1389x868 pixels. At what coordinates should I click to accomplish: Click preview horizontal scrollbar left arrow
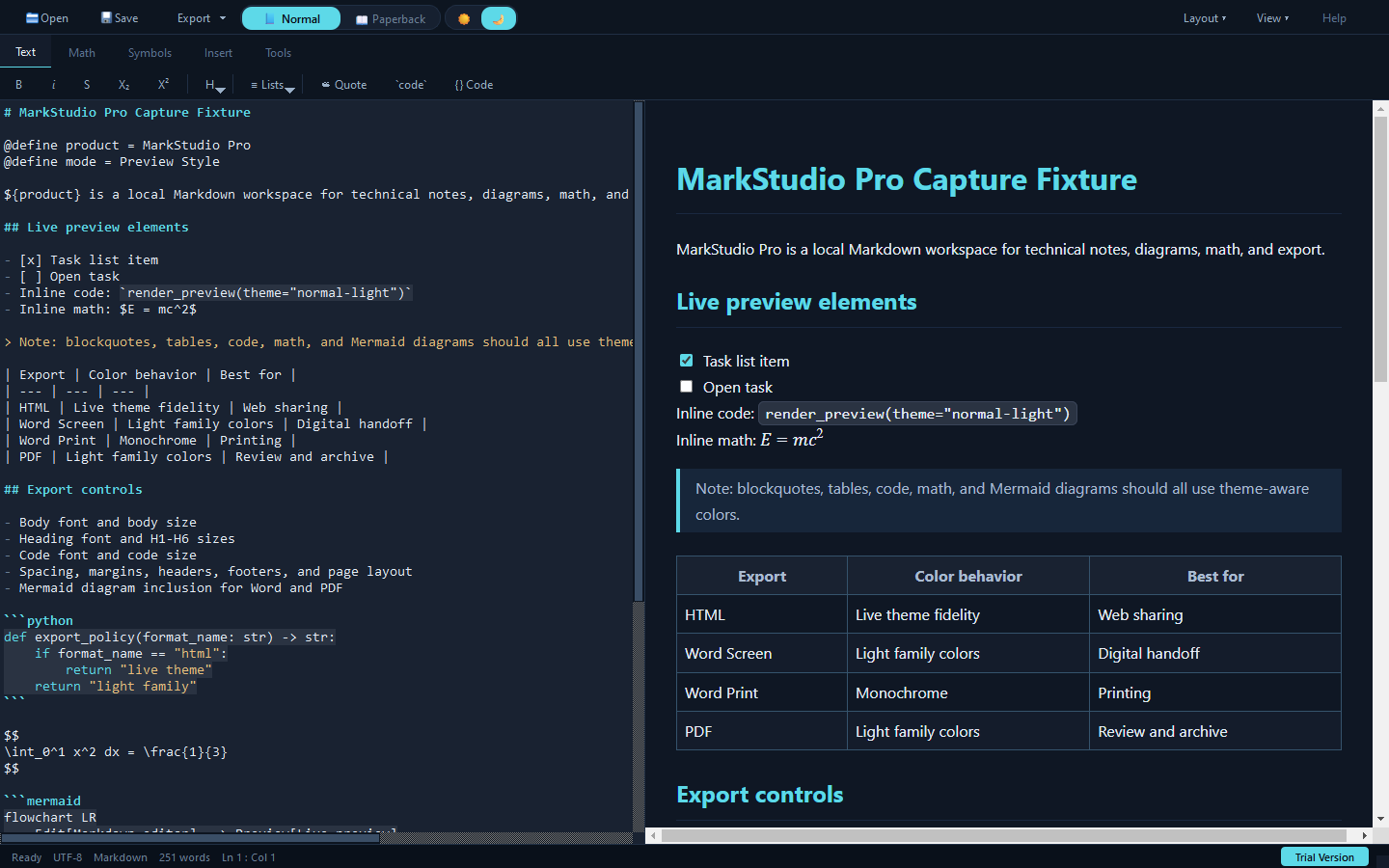(653, 835)
